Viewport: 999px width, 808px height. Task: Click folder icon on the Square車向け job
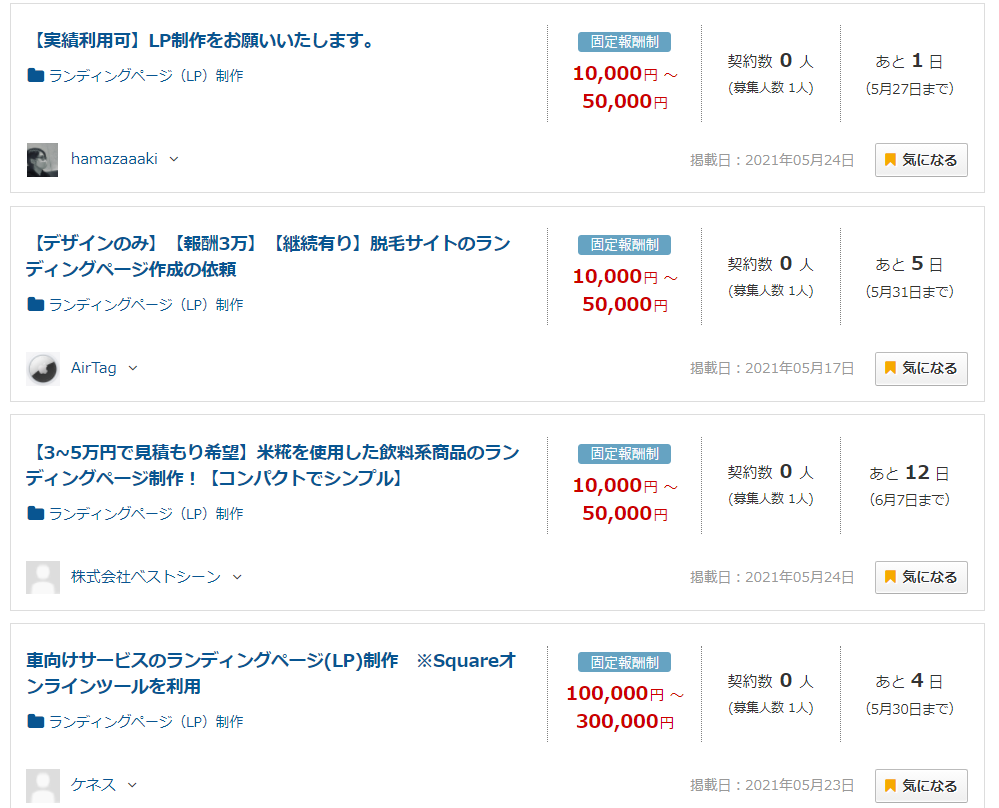pos(36,721)
